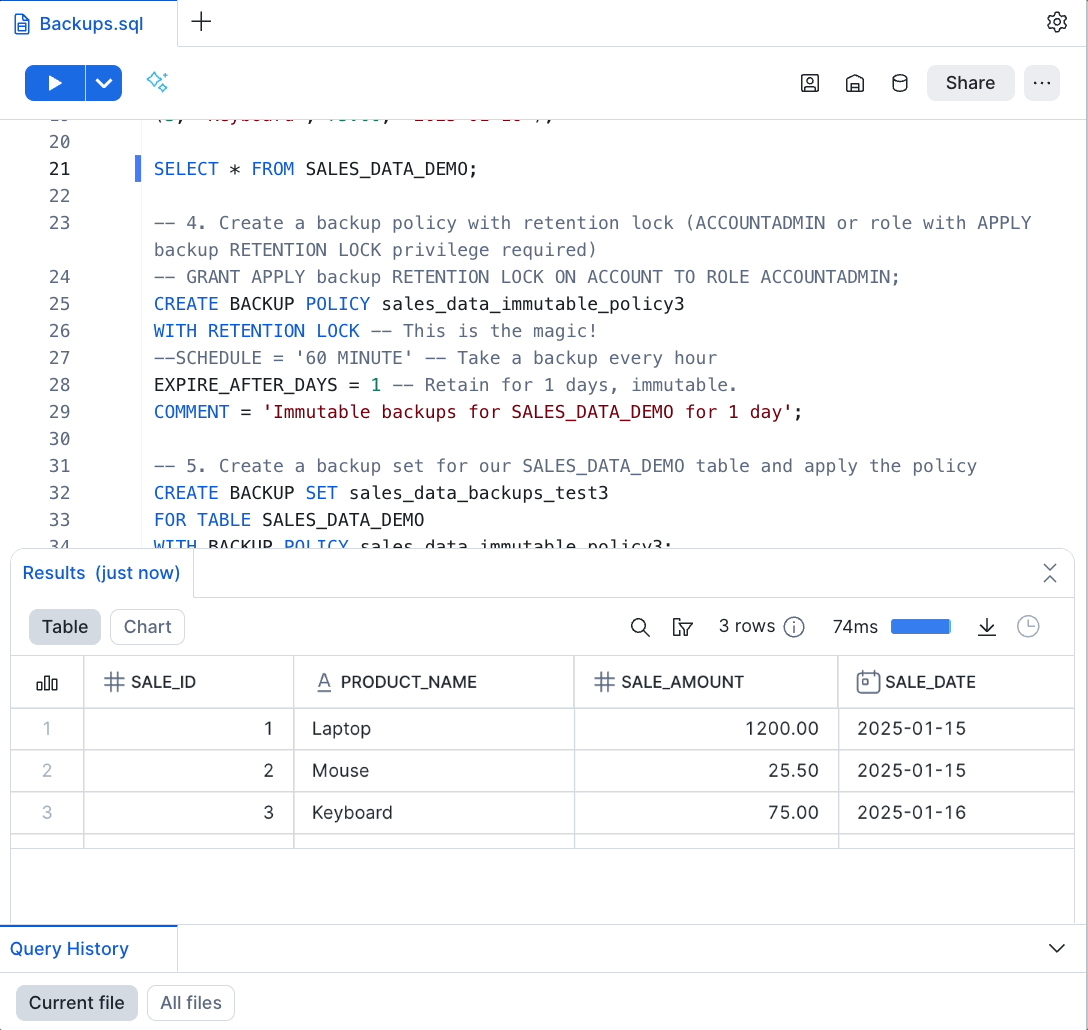Switch results view to Chart
The image size is (1088, 1030).
pyautogui.click(x=147, y=627)
